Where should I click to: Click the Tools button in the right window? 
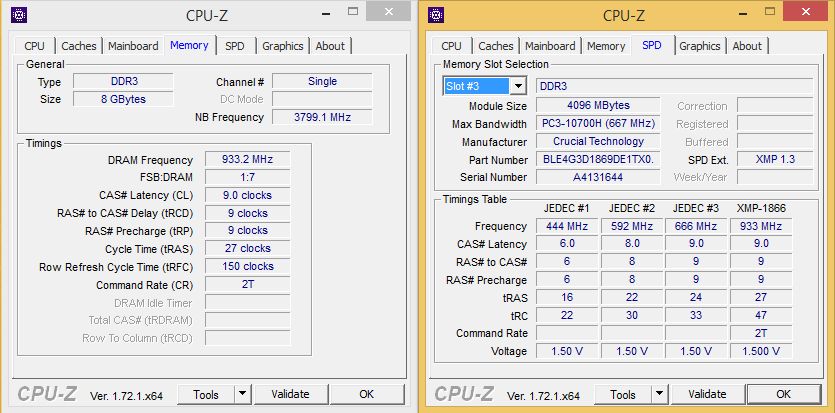click(623, 394)
